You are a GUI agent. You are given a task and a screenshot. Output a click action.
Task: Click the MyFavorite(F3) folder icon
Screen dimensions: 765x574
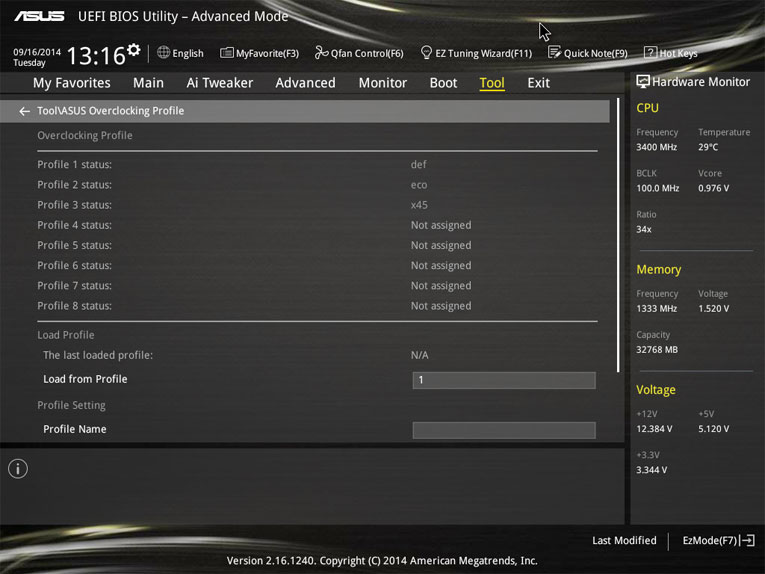pos(227,53)
